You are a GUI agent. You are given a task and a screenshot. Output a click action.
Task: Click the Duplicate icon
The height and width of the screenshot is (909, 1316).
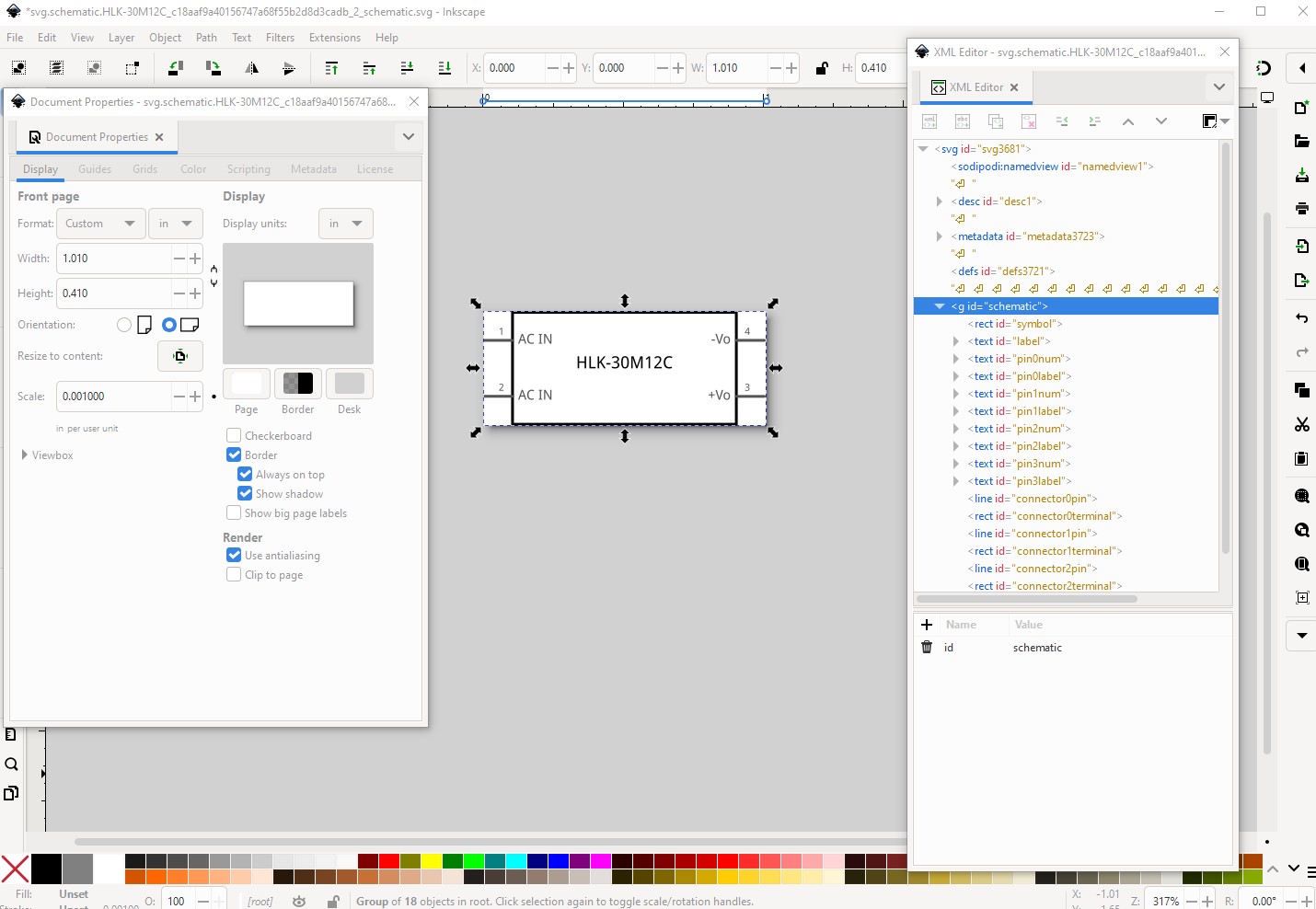1301,390
